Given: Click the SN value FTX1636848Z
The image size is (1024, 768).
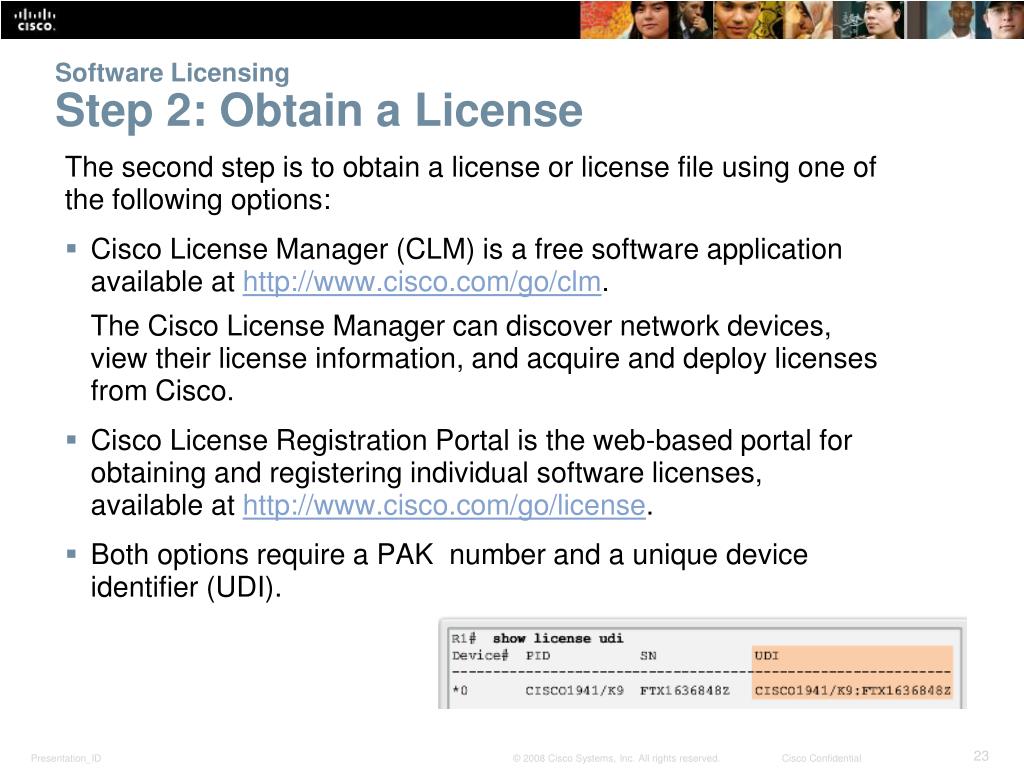Looking at the screenshot, I should tap(684, 690).
